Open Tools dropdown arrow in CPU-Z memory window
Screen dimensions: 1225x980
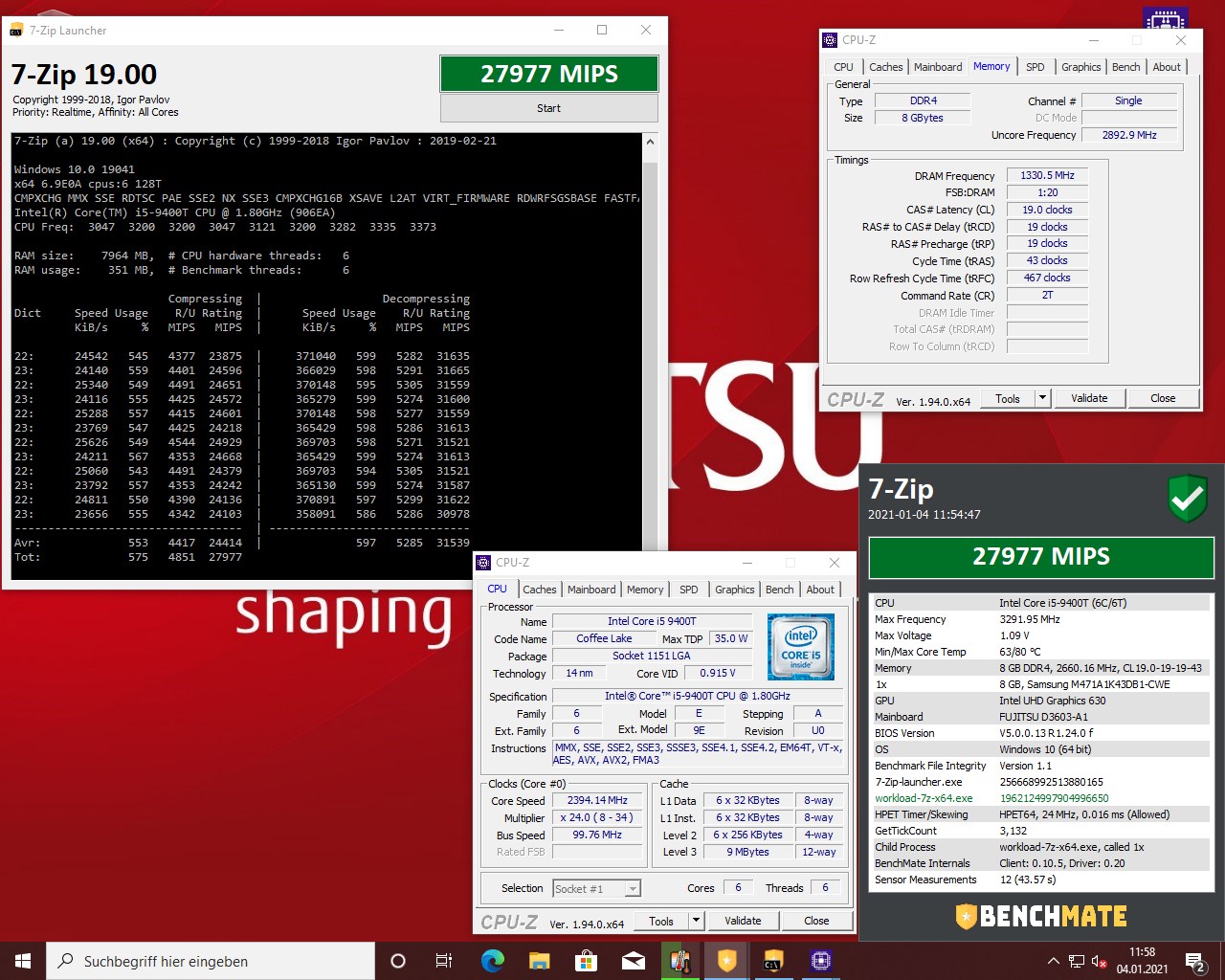(1042, 398)
